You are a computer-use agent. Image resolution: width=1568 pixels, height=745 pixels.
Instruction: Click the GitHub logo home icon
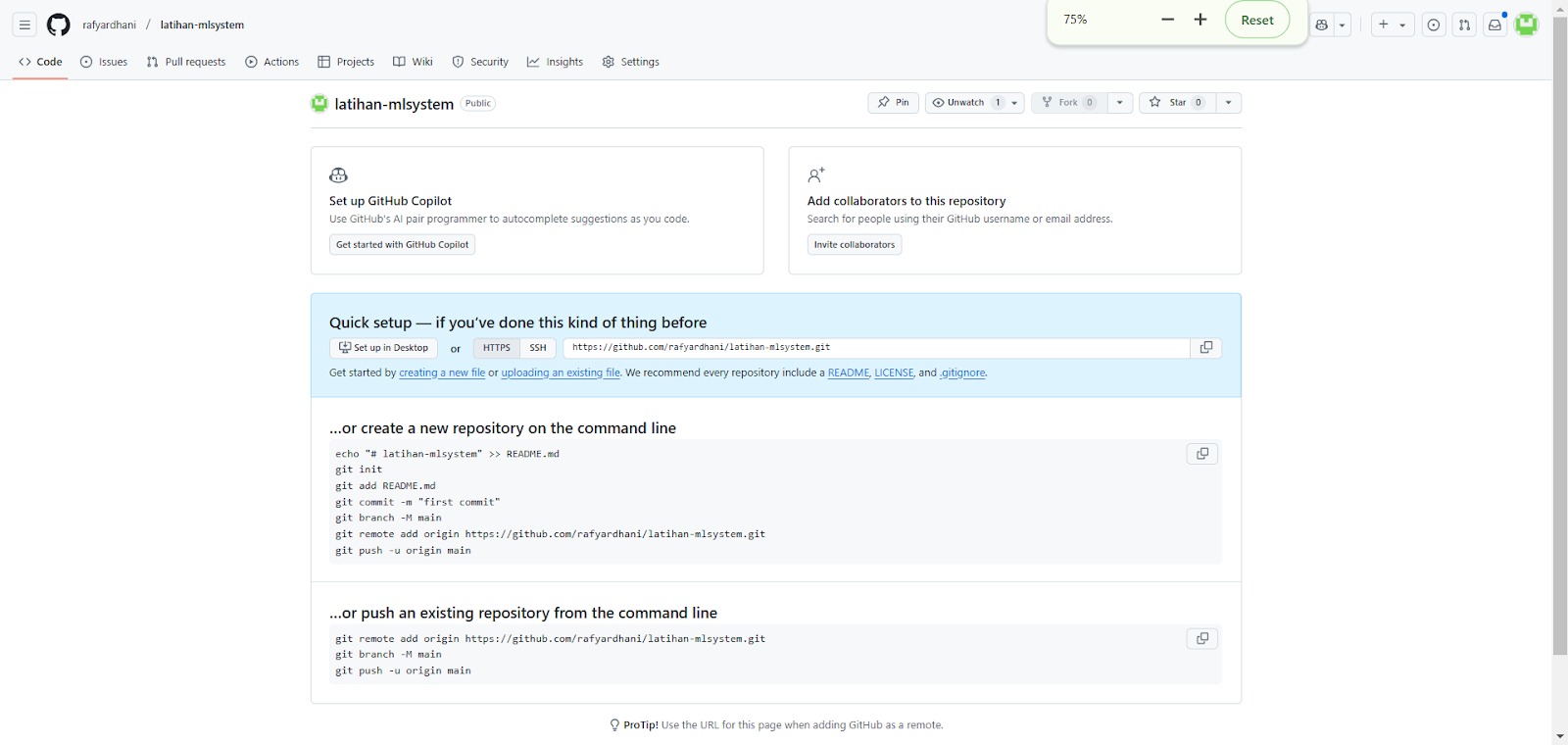coord(59,25)
